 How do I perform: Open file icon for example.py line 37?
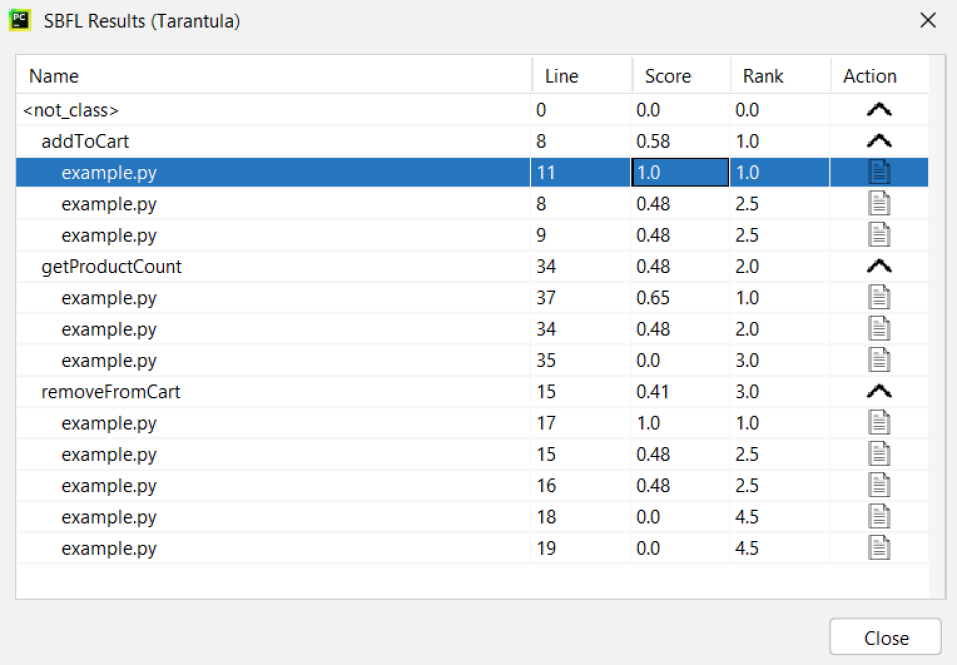click(879, 297)
